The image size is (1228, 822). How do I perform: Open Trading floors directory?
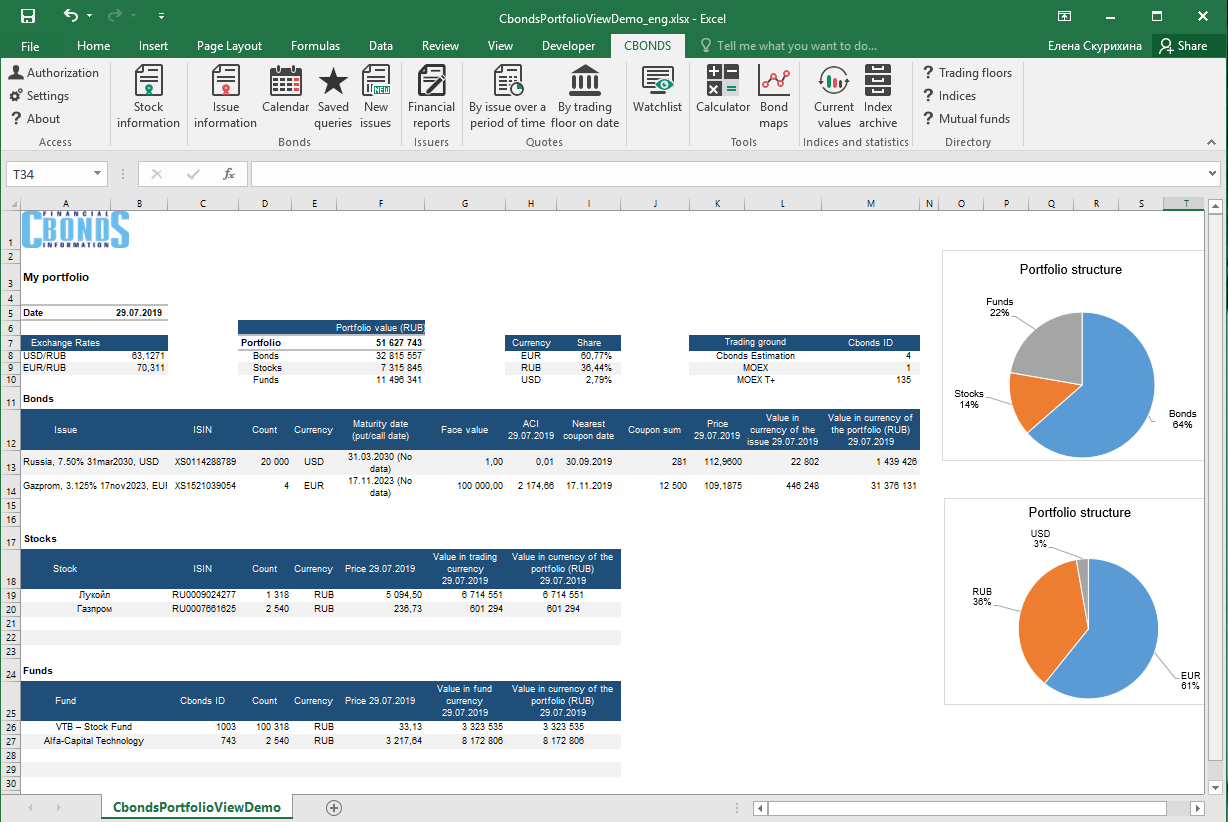967,73
